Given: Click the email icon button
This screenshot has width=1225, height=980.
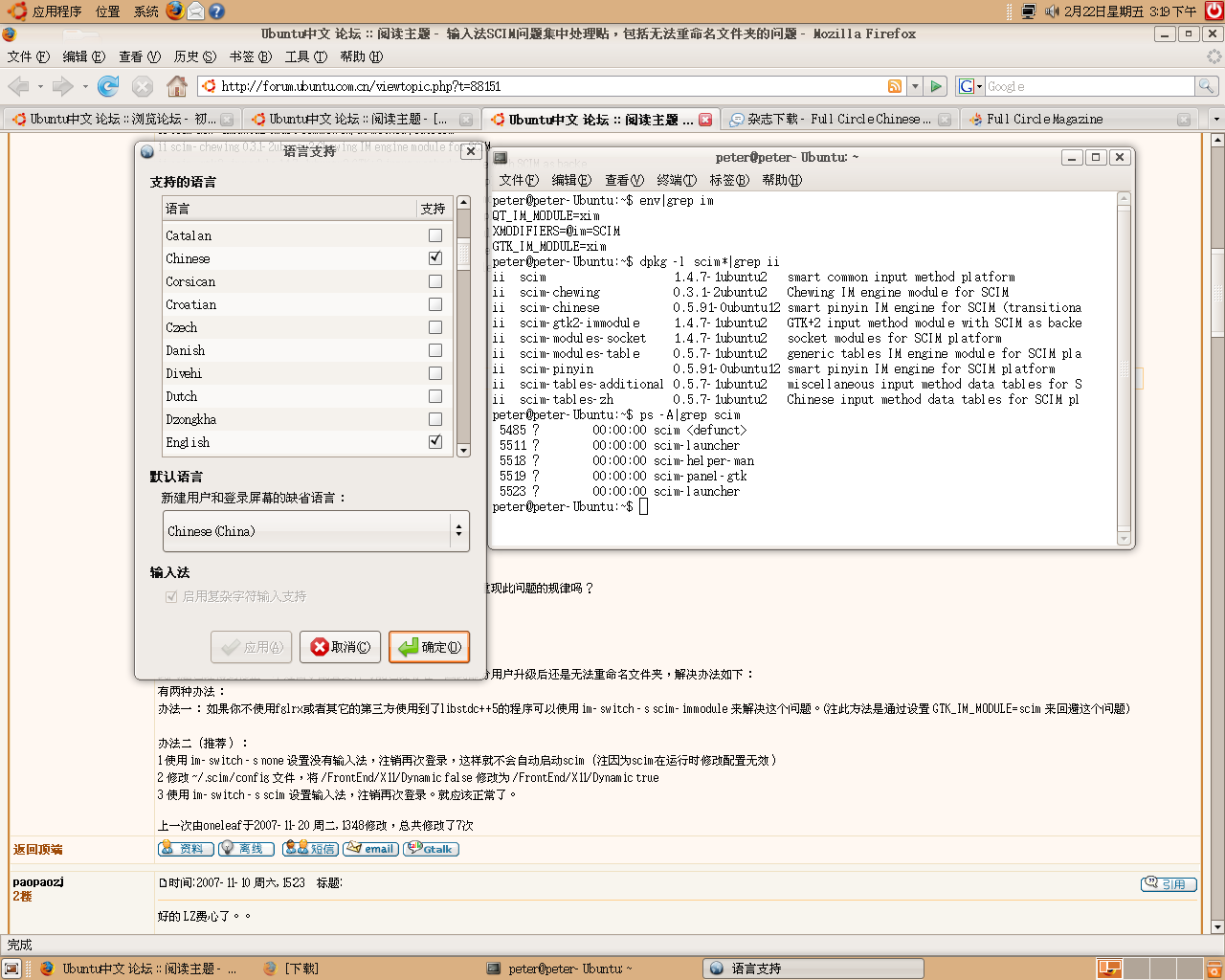Looking at the screenshot, I should (371, 849).
